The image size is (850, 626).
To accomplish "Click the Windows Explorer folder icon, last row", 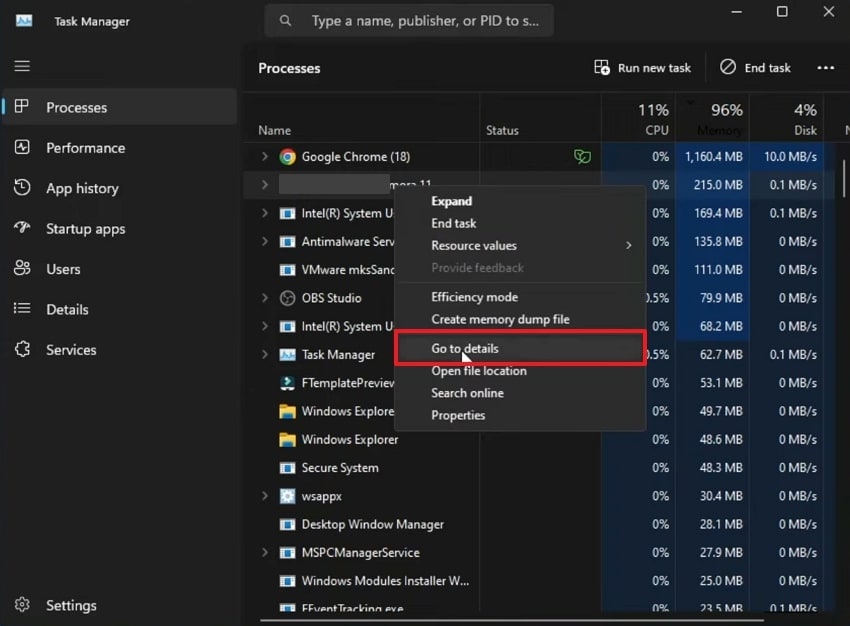I will (x=287, y=440).
